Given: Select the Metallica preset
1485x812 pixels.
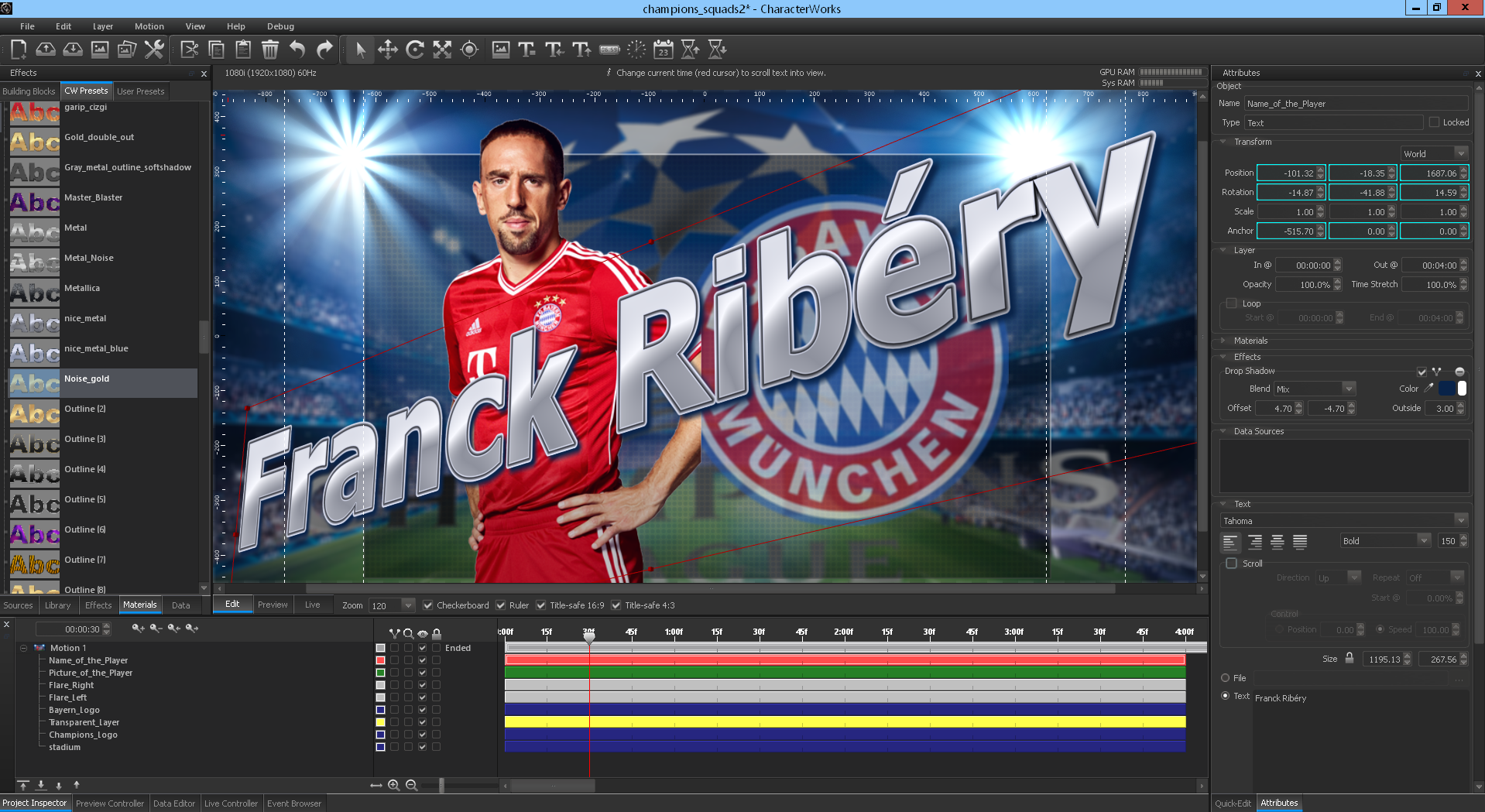Looking at the screenshot, I should 82,288.
